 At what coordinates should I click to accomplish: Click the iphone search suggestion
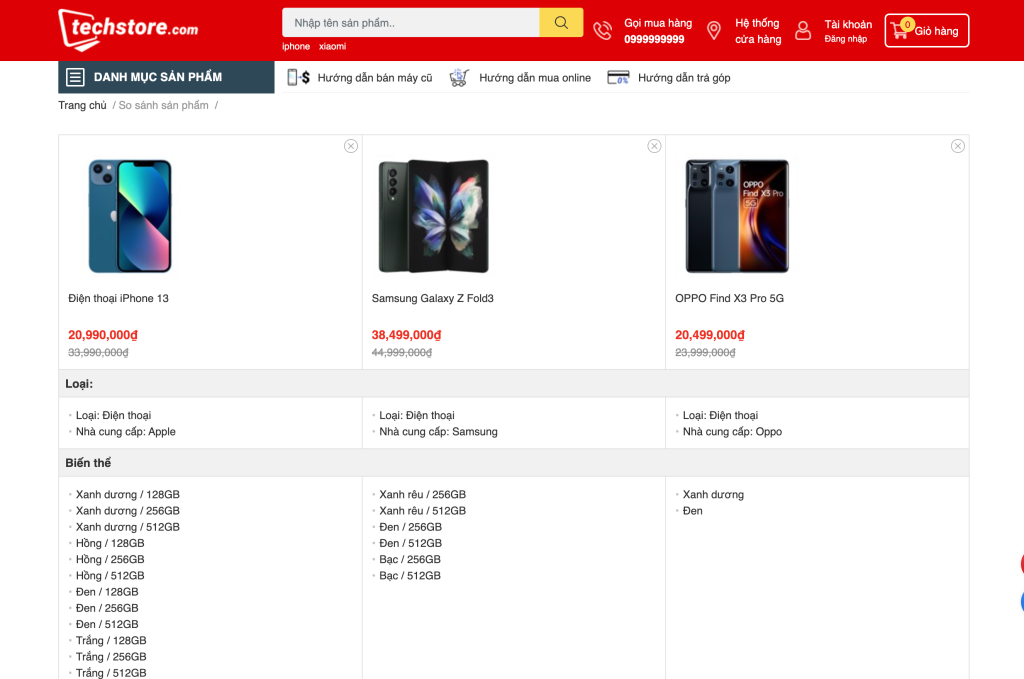pos(296,46)
